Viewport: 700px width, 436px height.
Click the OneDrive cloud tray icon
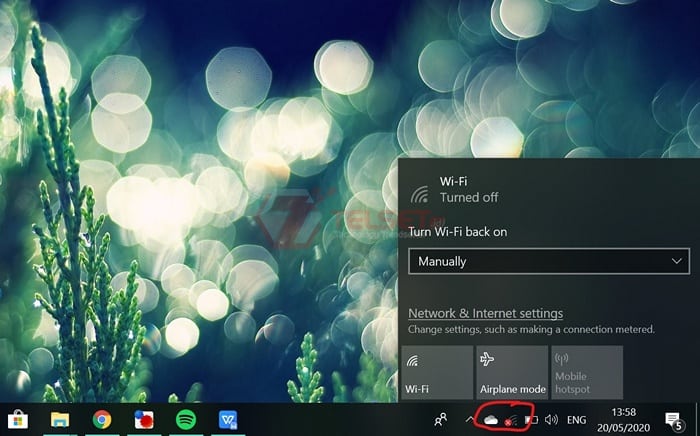(x=491, y=420)
